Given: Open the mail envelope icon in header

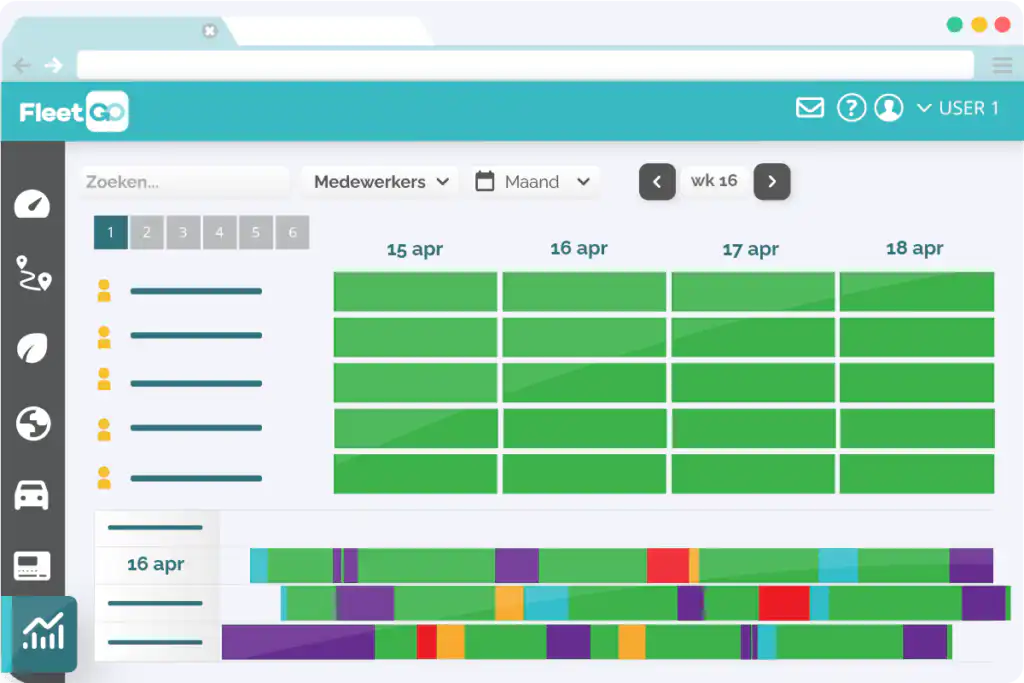Looking at the screenshot, I should coord(810,108).
